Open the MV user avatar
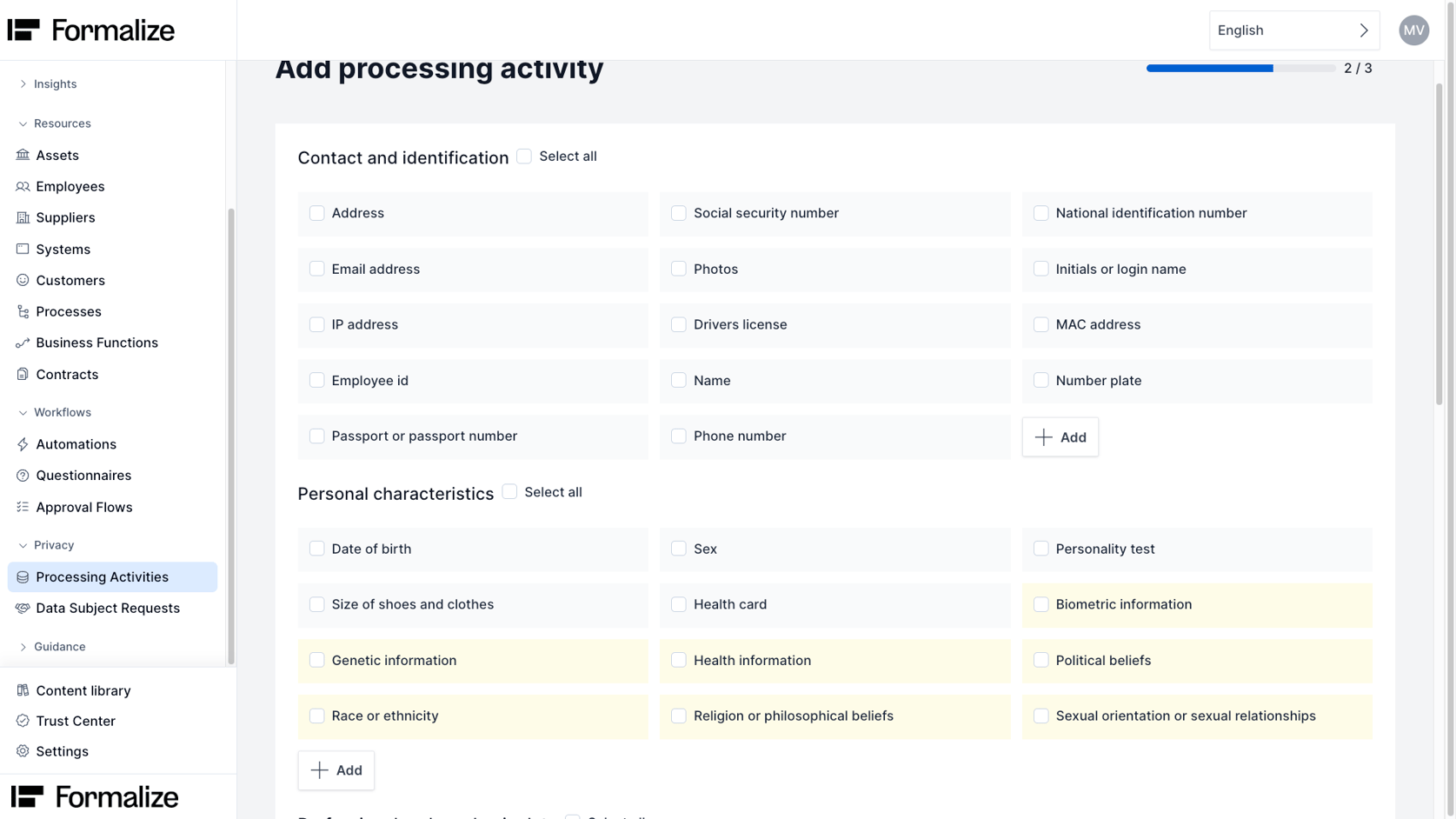This screenshot has height=819, width=1456. tap(1413, 30)
